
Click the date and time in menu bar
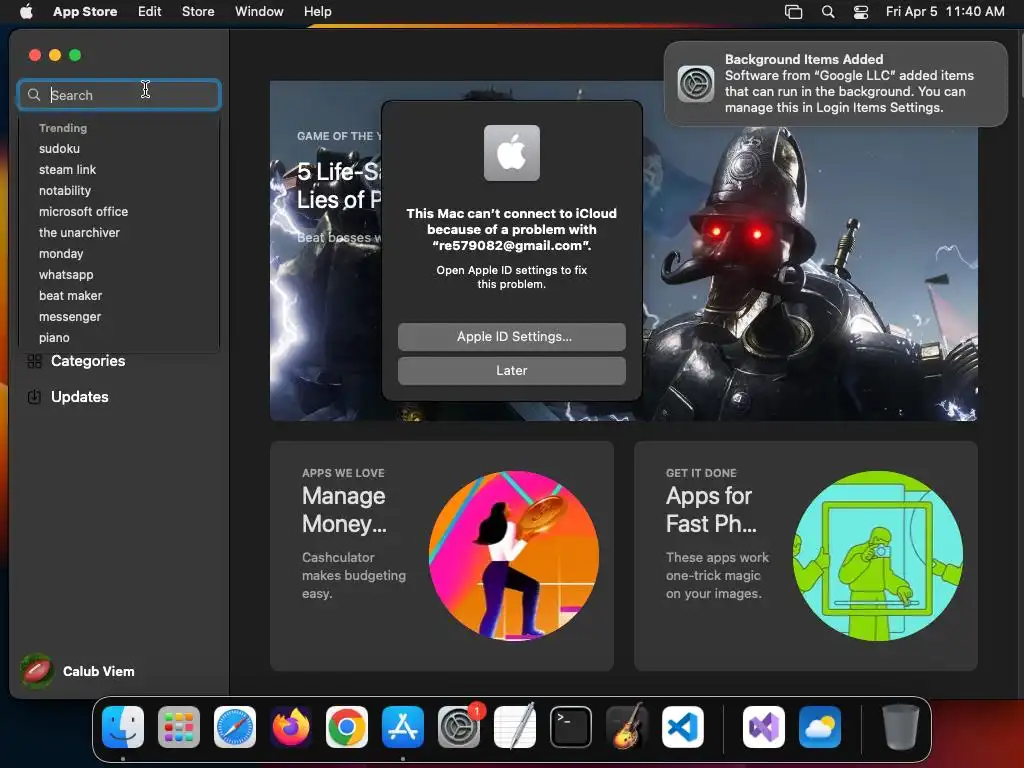click(945, 11)
